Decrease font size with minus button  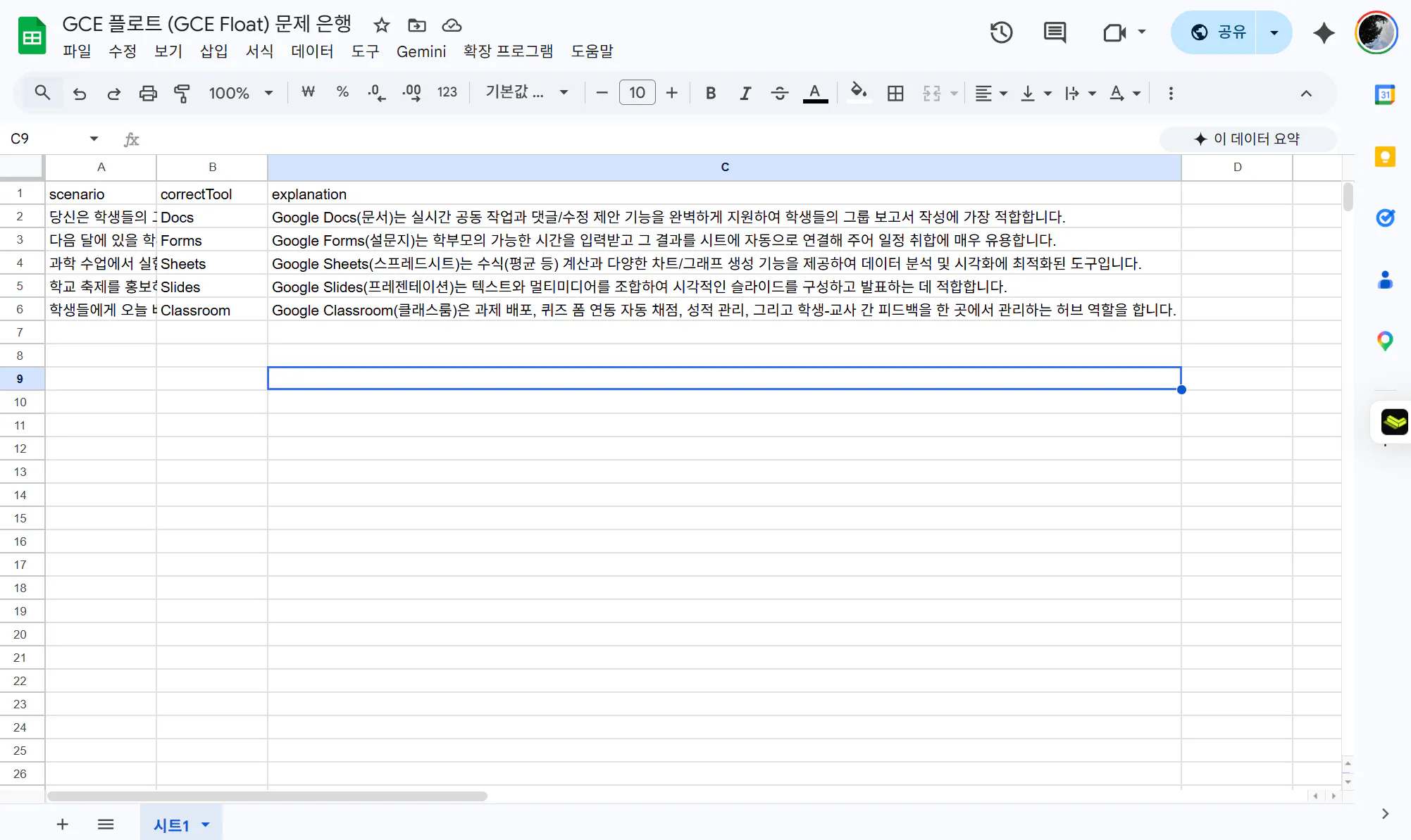pos(602,92)
